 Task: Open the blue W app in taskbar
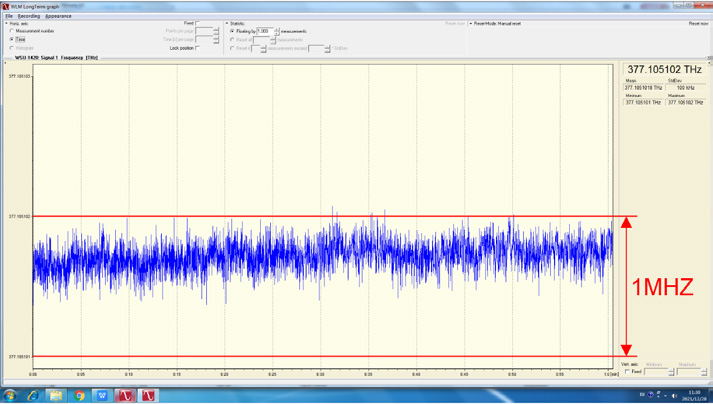click(102, 396)
